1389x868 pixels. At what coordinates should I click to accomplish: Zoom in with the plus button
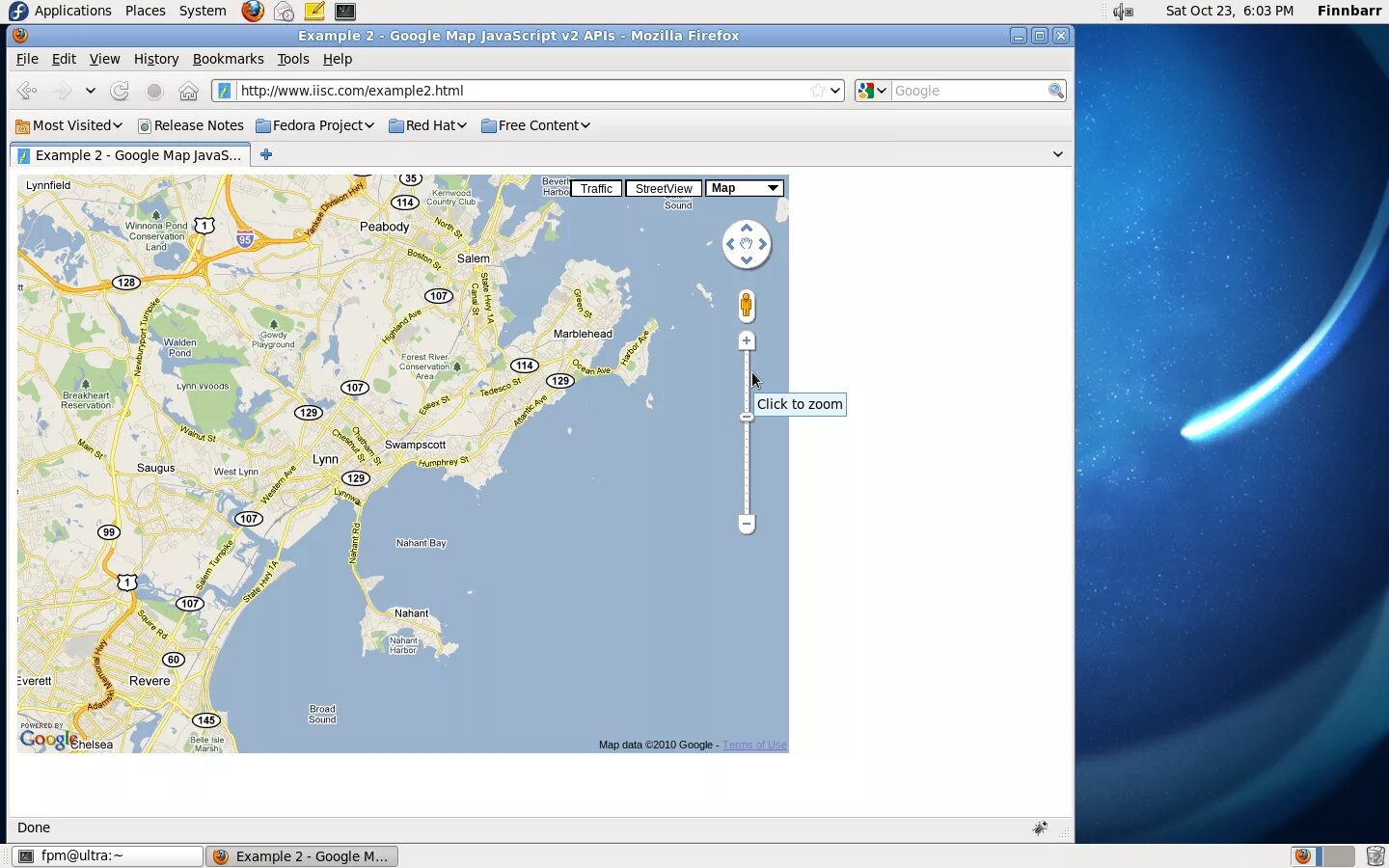[x=747, y=340]
